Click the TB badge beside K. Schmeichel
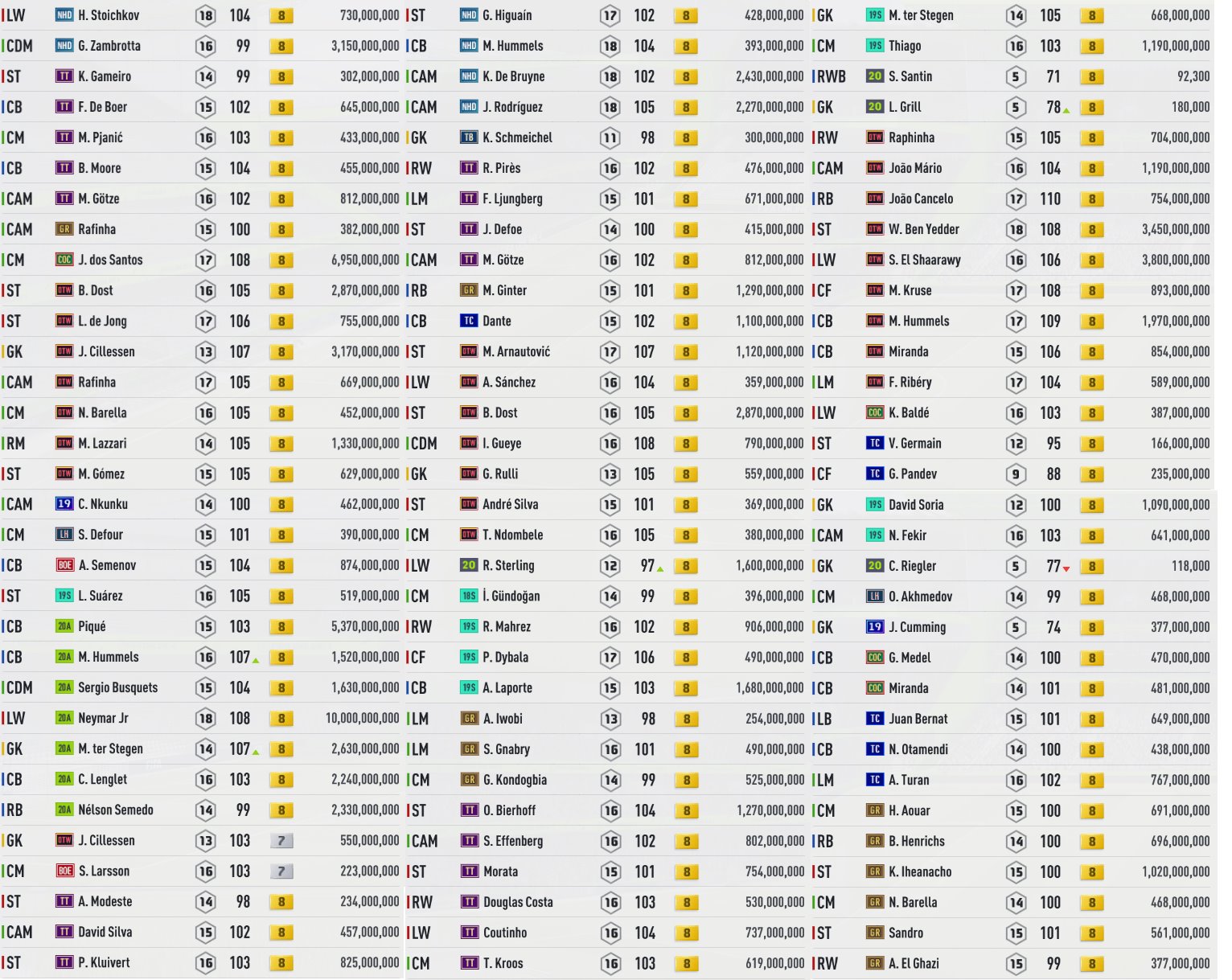The height and width of the screenshot is (980, 1232). point(469,137)
